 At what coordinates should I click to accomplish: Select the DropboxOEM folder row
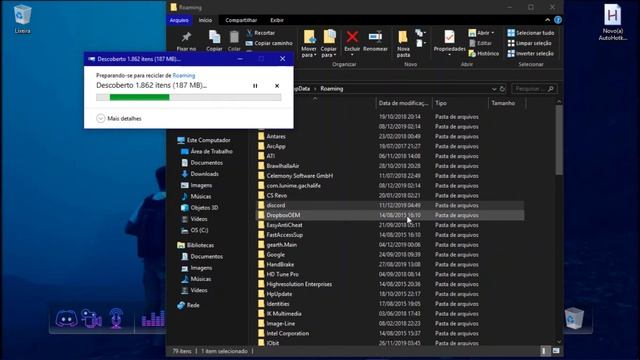[390, 215]
